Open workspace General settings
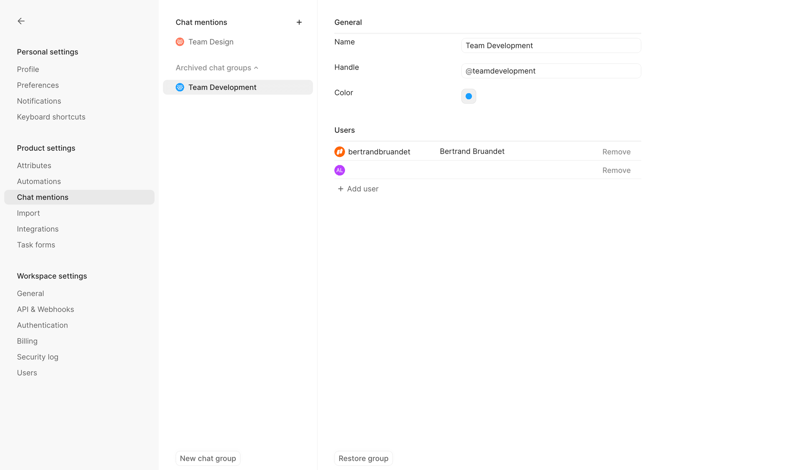Screen dimensions: 800x470 [x=31, y=293]
